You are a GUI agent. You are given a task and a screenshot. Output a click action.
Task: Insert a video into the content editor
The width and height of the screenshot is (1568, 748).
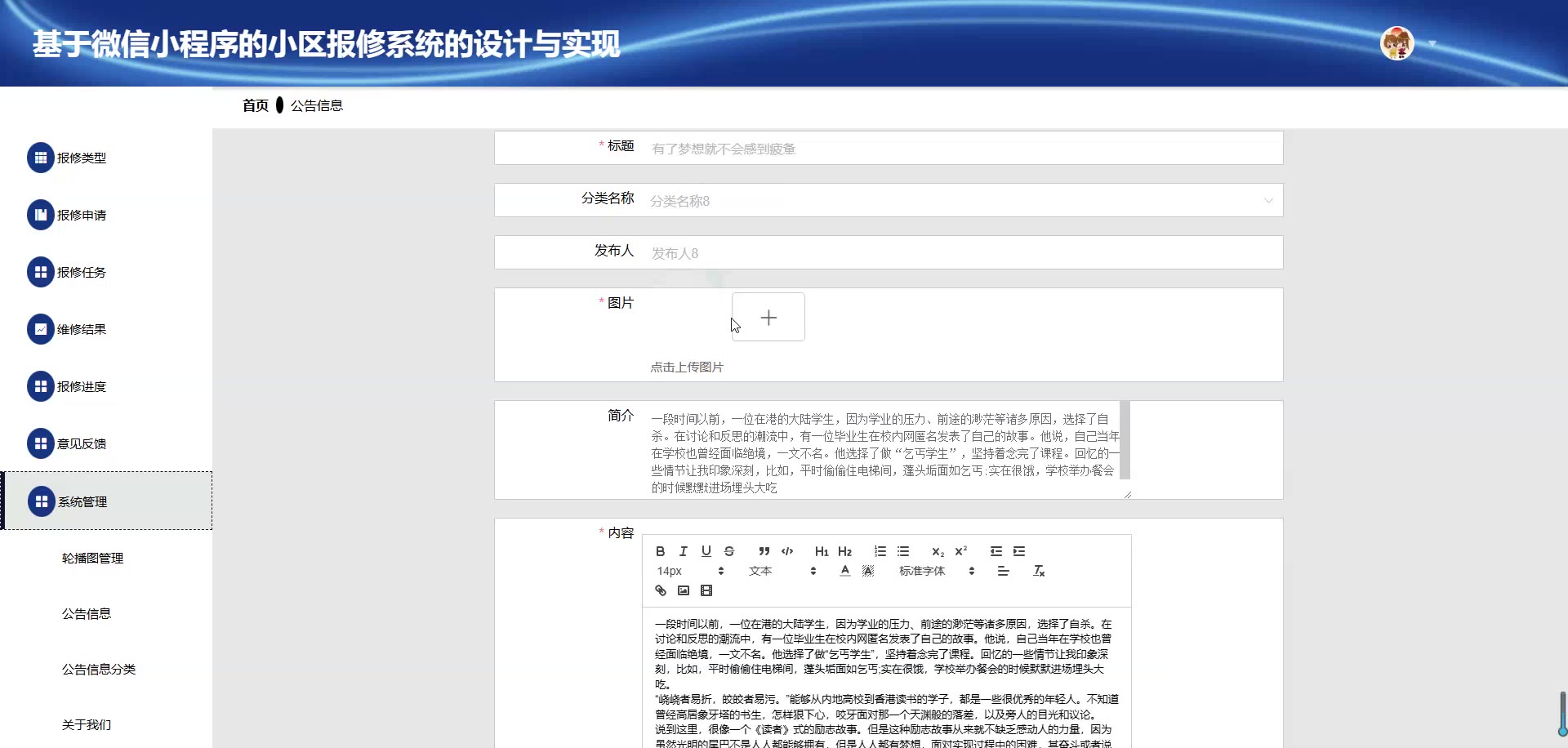tap(706, 590)
